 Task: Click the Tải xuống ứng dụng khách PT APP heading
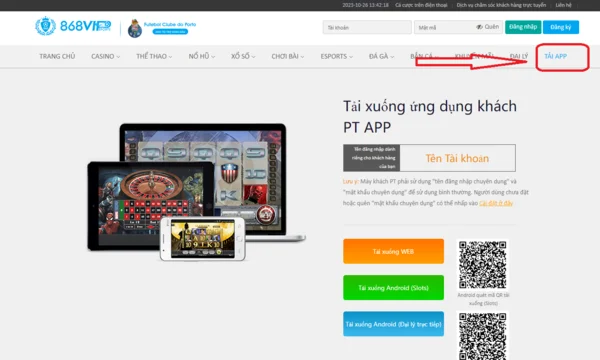(x=430, y=117)
